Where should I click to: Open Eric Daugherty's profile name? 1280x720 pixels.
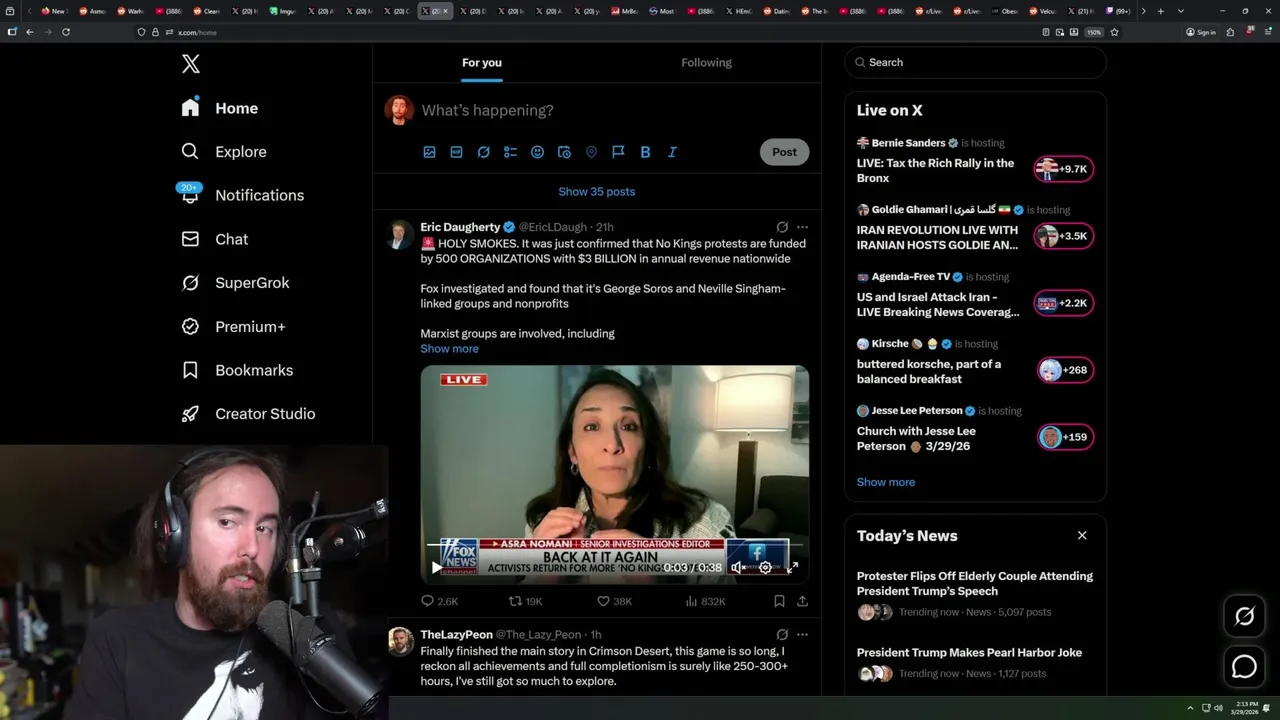[460, 227]
